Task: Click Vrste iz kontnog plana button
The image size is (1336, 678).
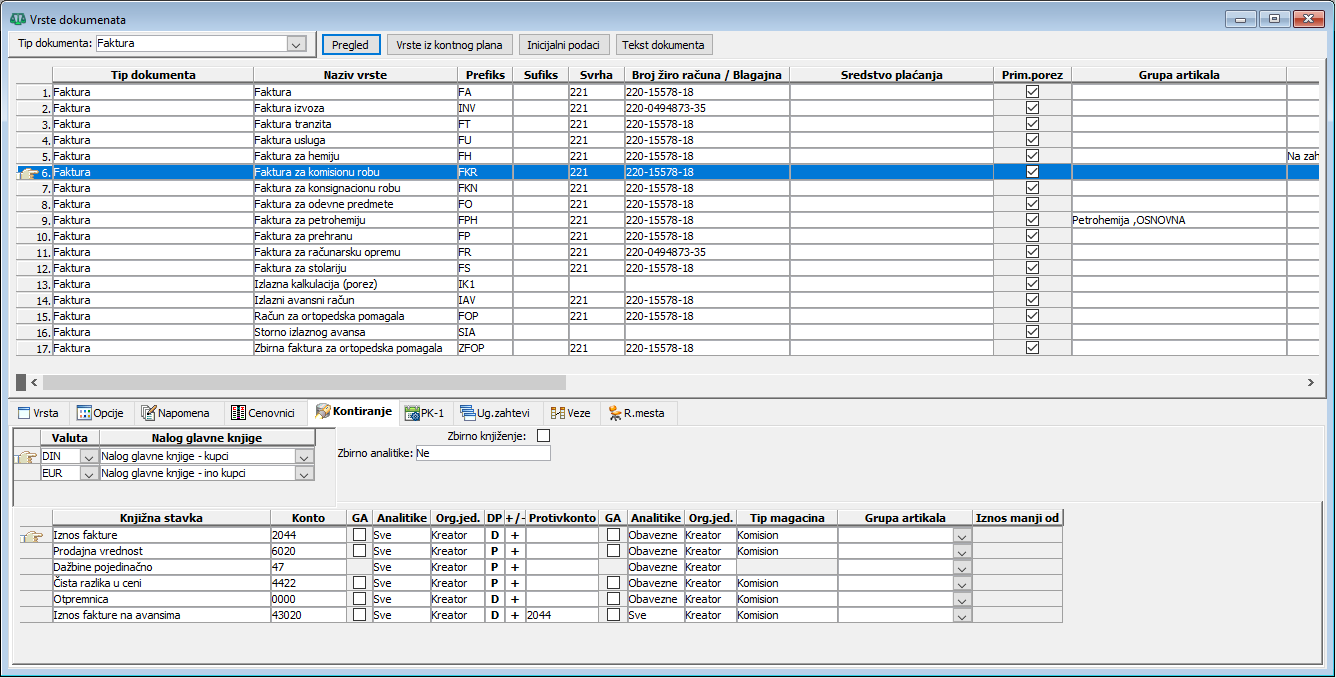Action: coord(450,45)
